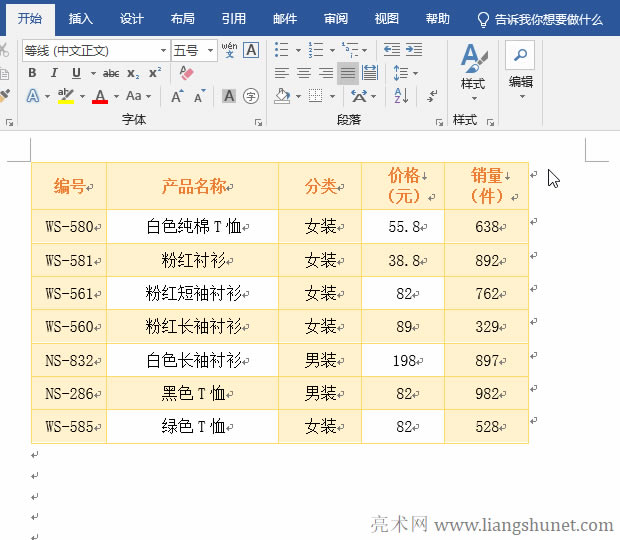This screenshot has width=620, height=540.
Task: Apply the yellow text highlight color
Action: coord(65,96)
